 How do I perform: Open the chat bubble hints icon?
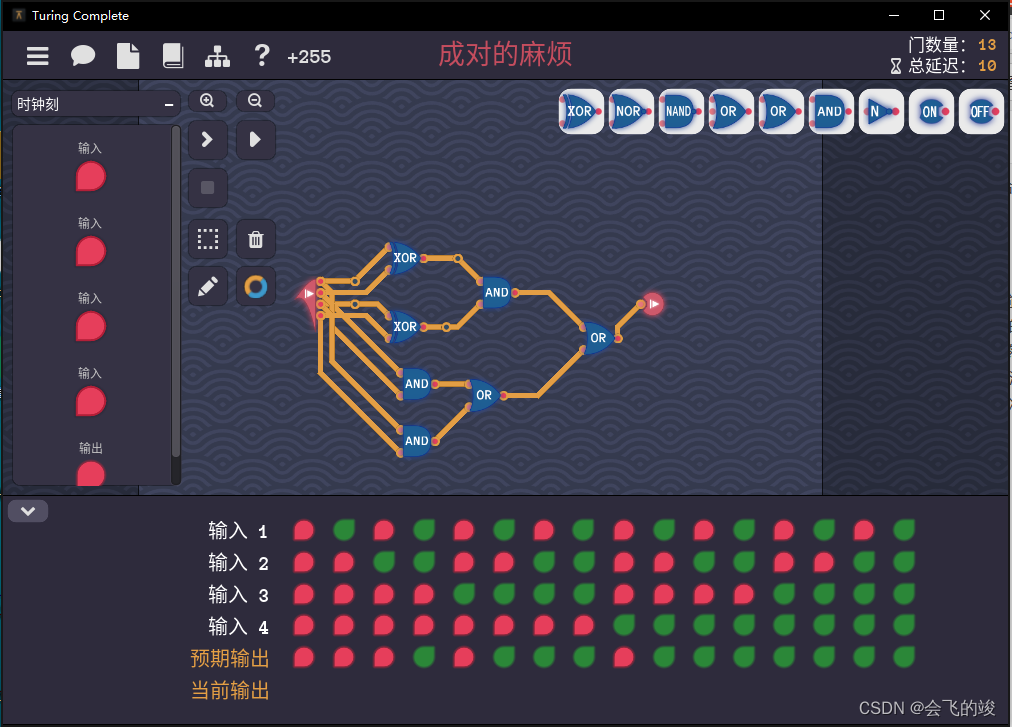click(83, 57)
